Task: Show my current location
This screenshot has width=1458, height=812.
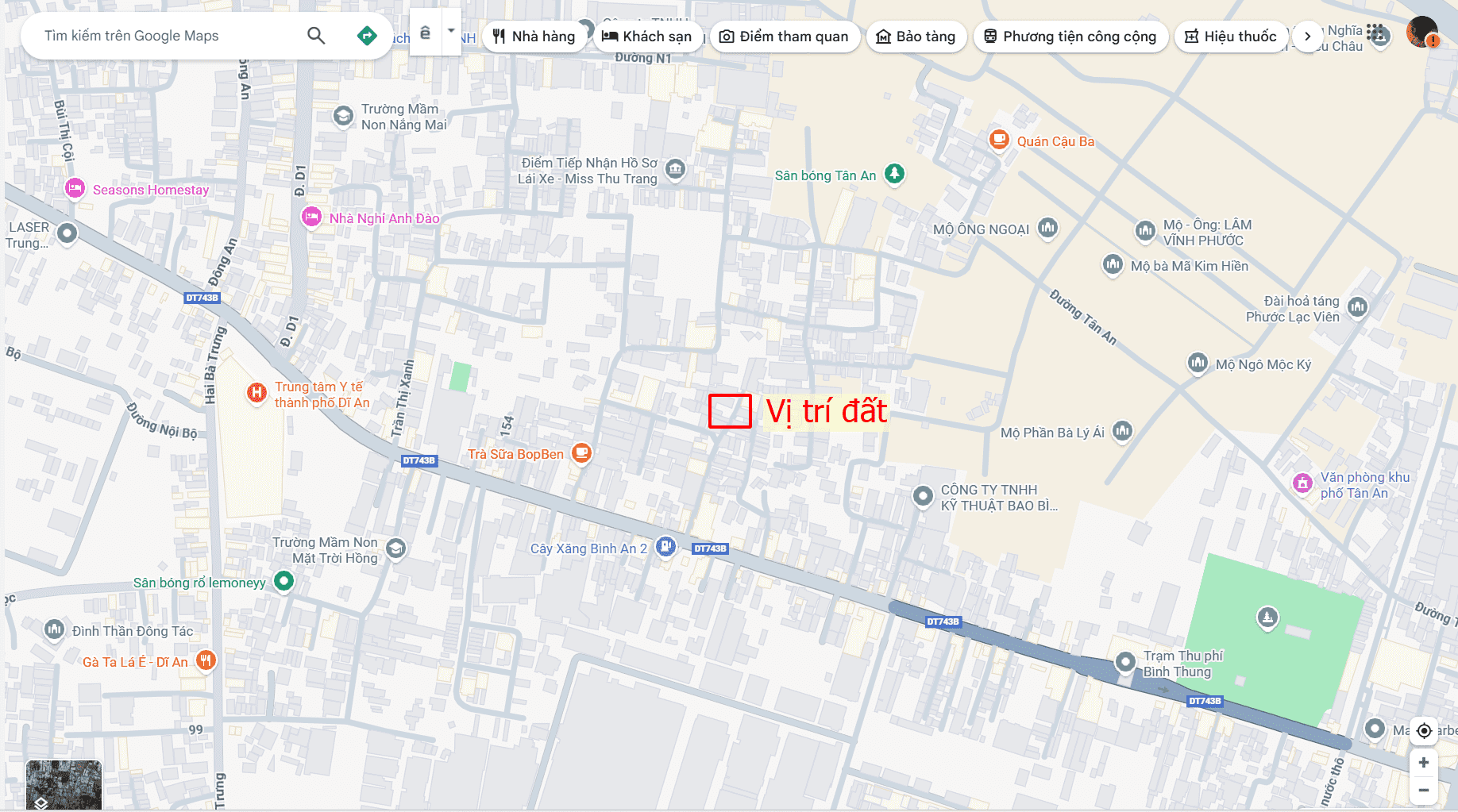Action: pos(1424,730)
